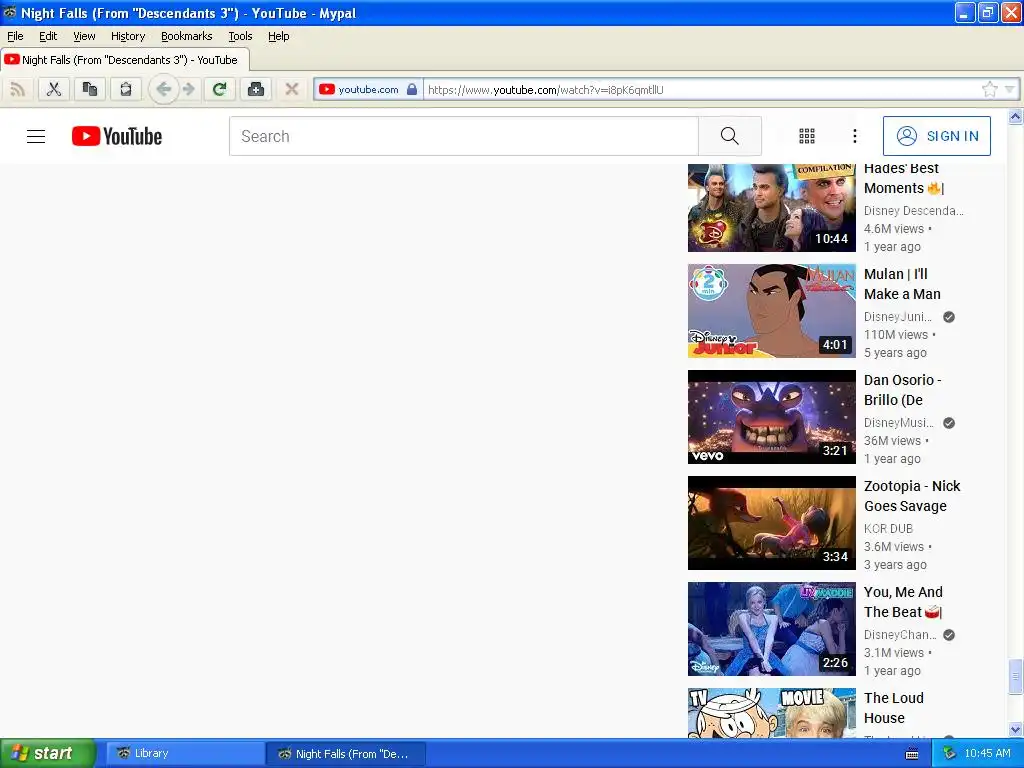This screenshot has height=768, width=1024.
Task: Select the Night Falls YouTube browser tab
Action: [x=125, y=59]
